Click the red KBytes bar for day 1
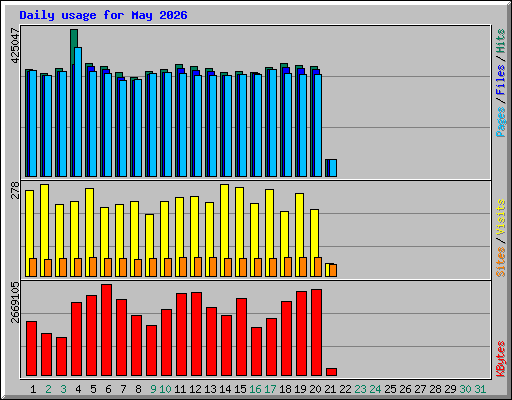Screen dimensions: 512x400 tap(32, 349)
